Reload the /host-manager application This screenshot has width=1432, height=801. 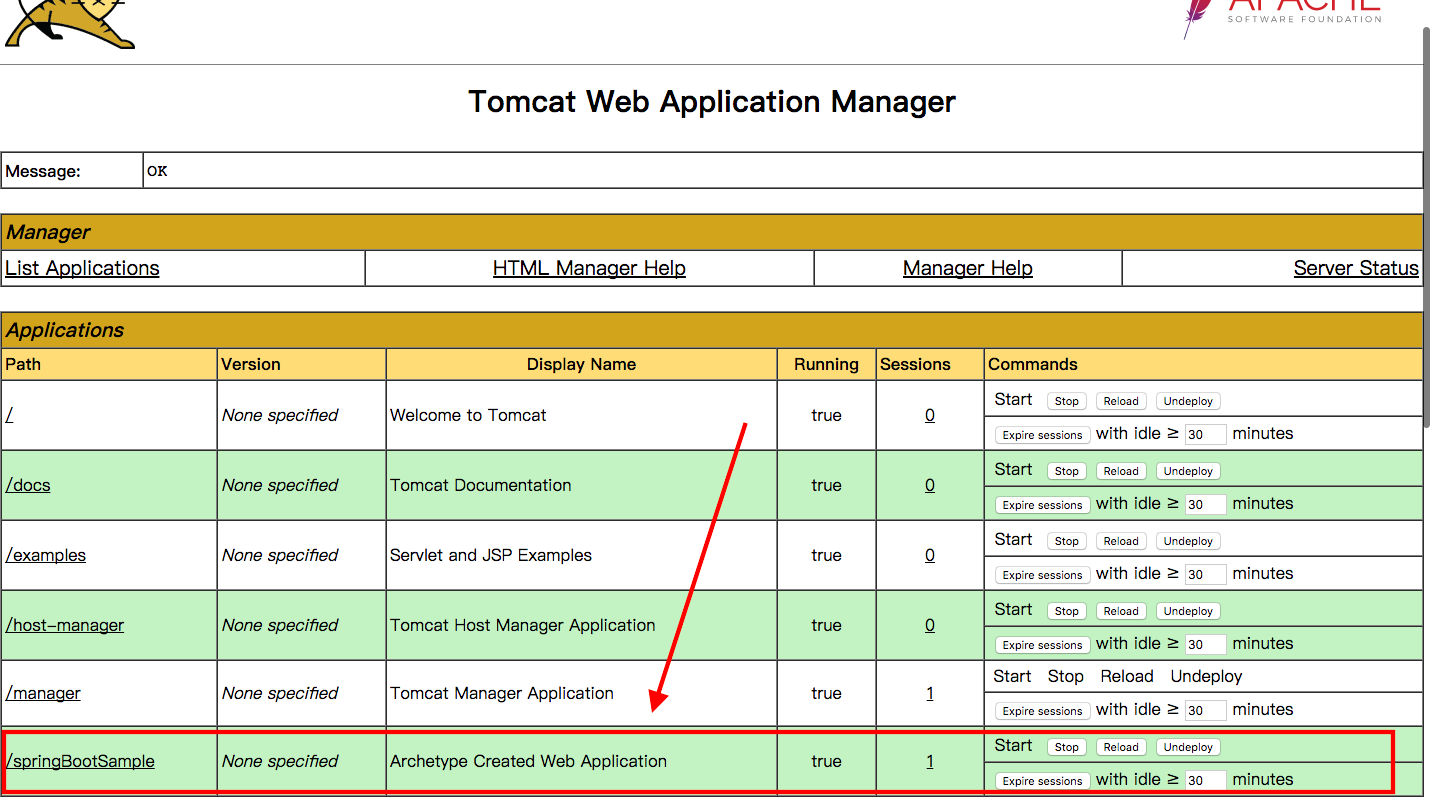(x=1121, y=611)
